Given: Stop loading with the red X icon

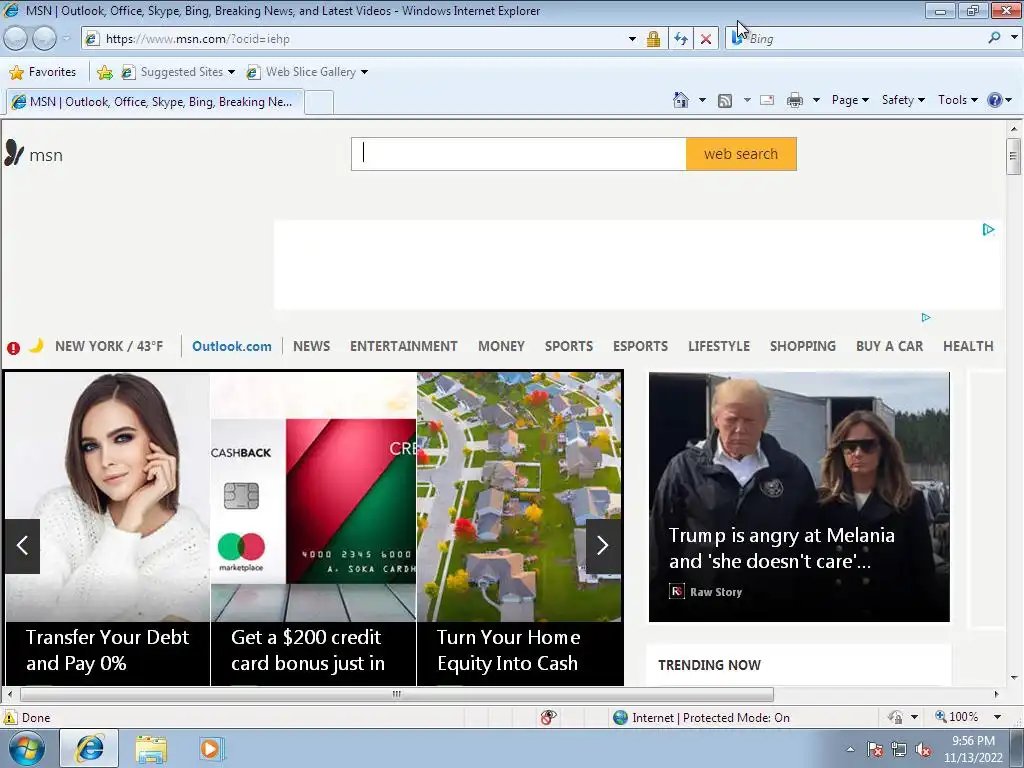Looking at the screenshot, I should pyautogui.click(x=706, y=39).
